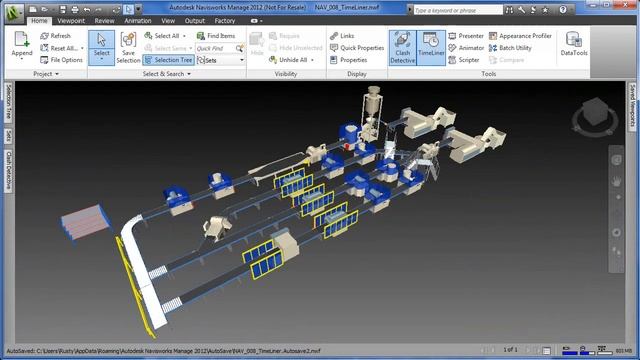Click the Refresh button in Project panel

point(56,36)
